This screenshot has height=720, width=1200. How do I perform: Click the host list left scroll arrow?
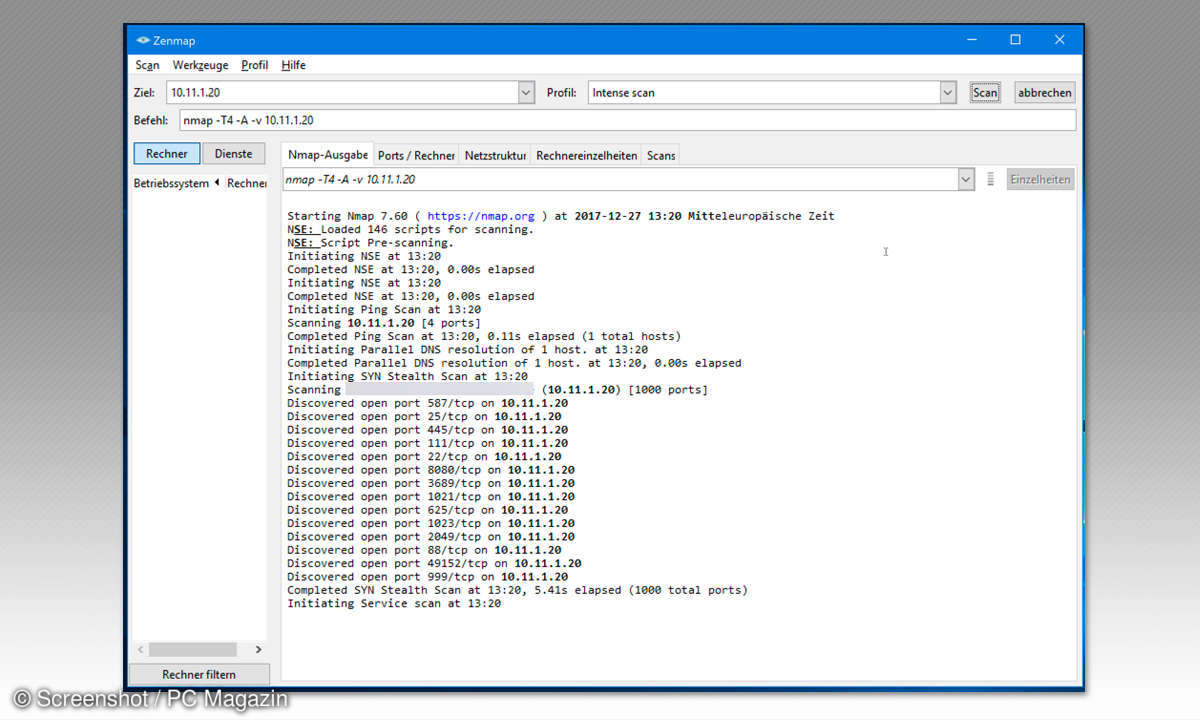click(141, 650)
